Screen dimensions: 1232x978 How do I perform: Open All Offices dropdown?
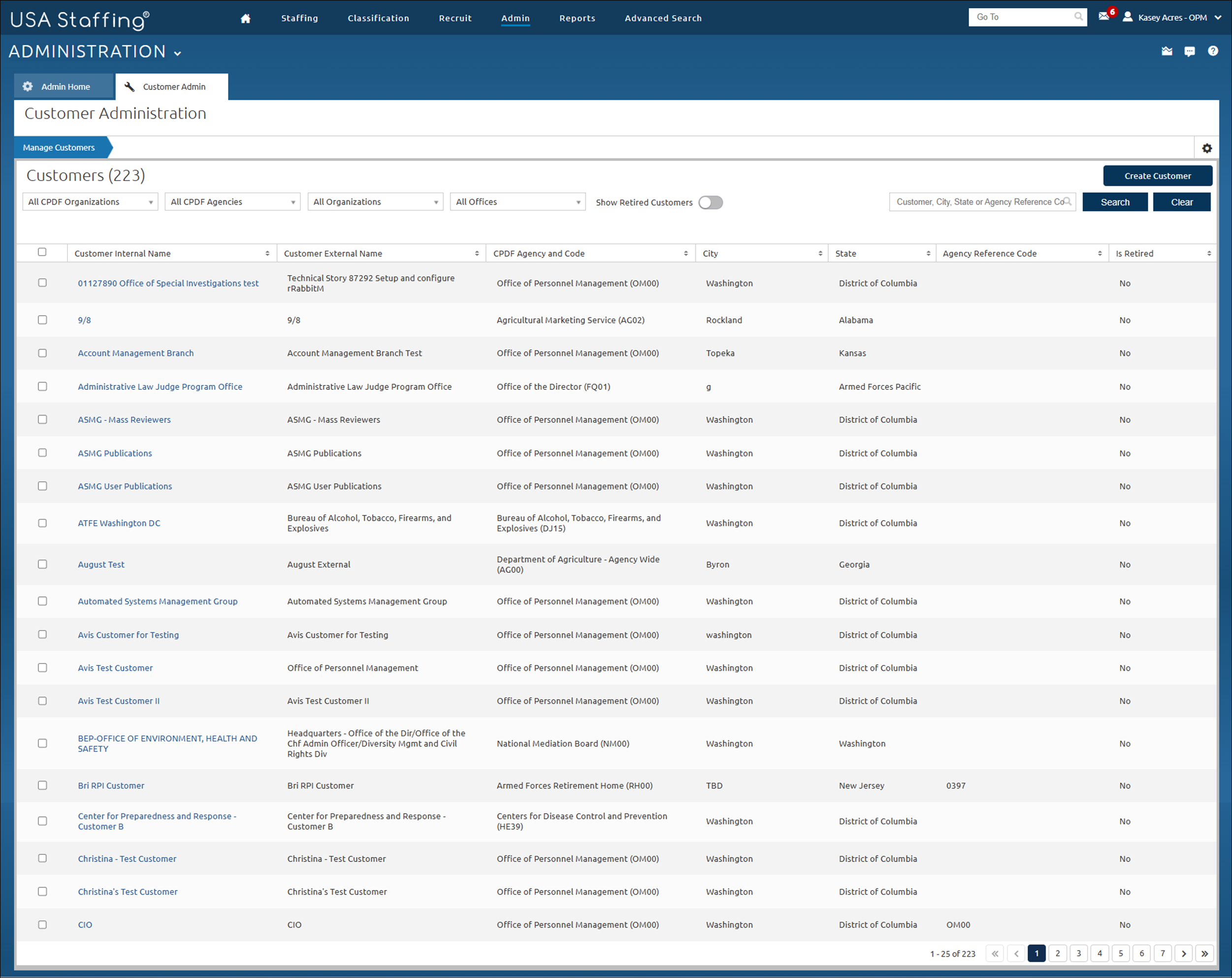click(518, 202)
